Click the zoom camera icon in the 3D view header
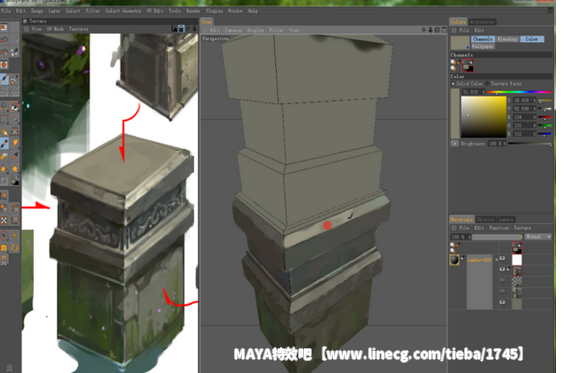 point(430,30)
